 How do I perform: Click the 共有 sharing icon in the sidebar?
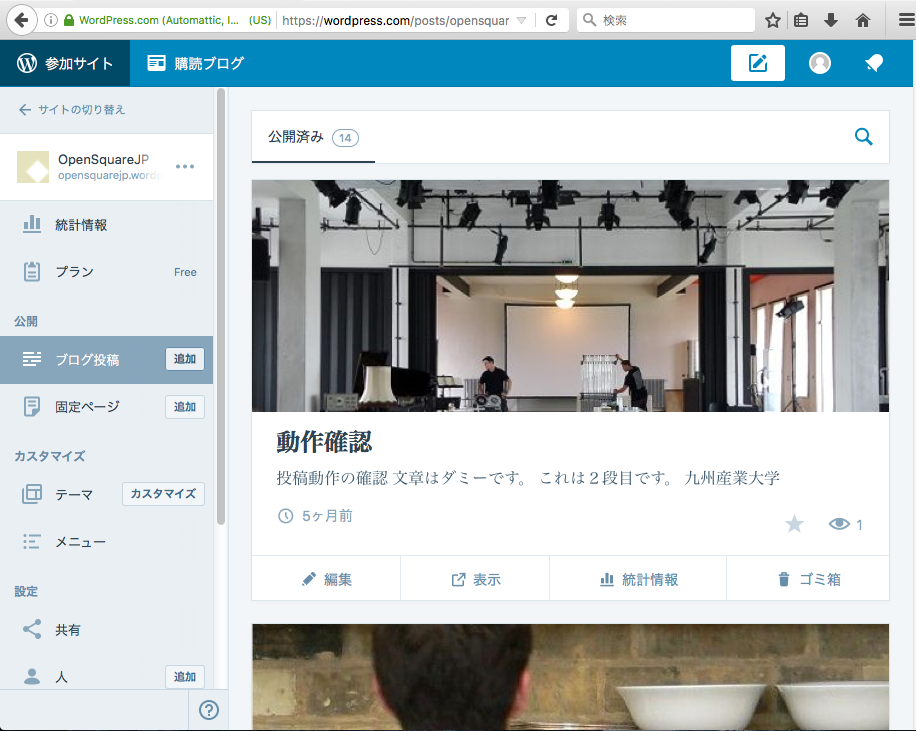coord(33,630)
